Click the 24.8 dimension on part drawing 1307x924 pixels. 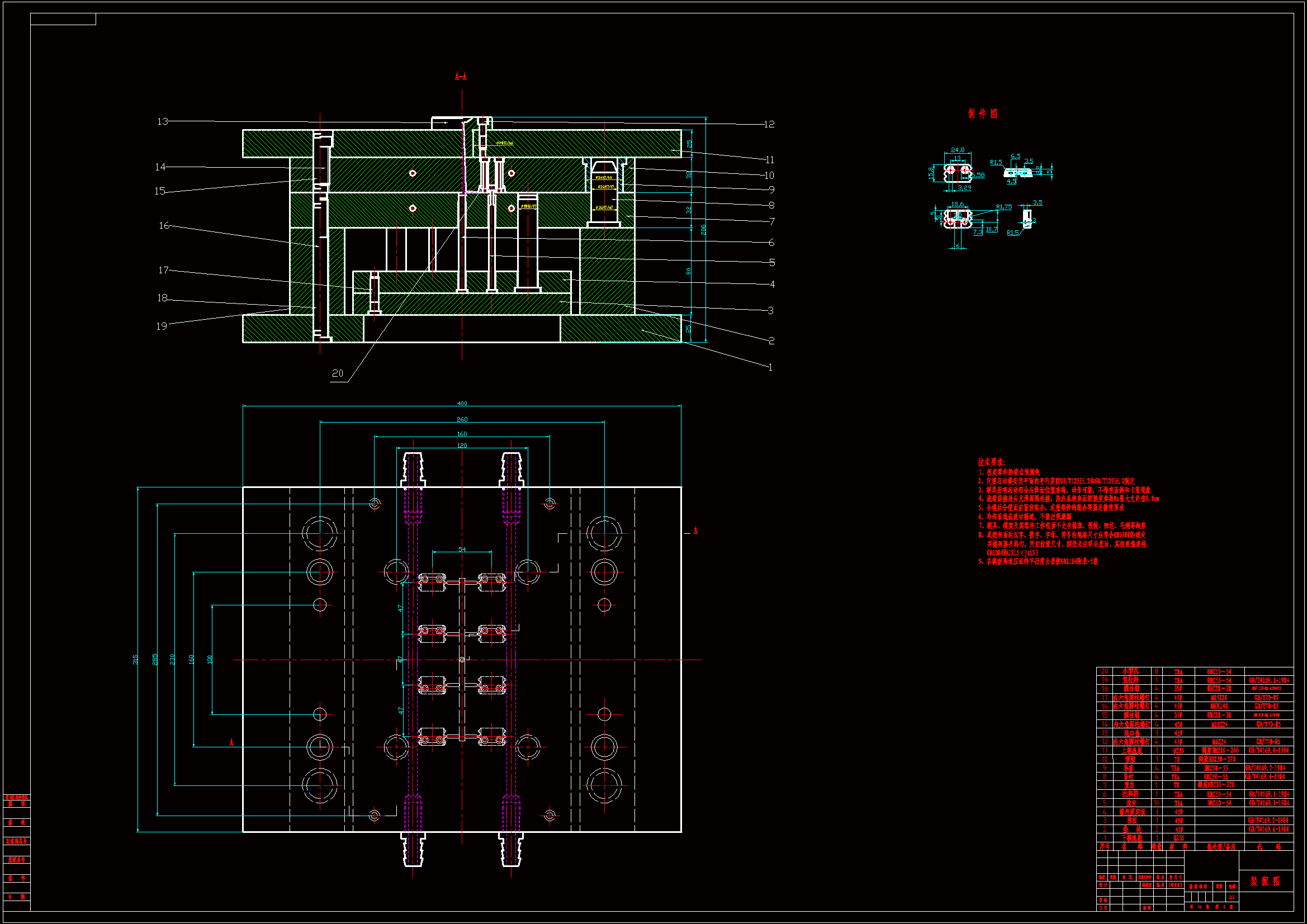957,150
